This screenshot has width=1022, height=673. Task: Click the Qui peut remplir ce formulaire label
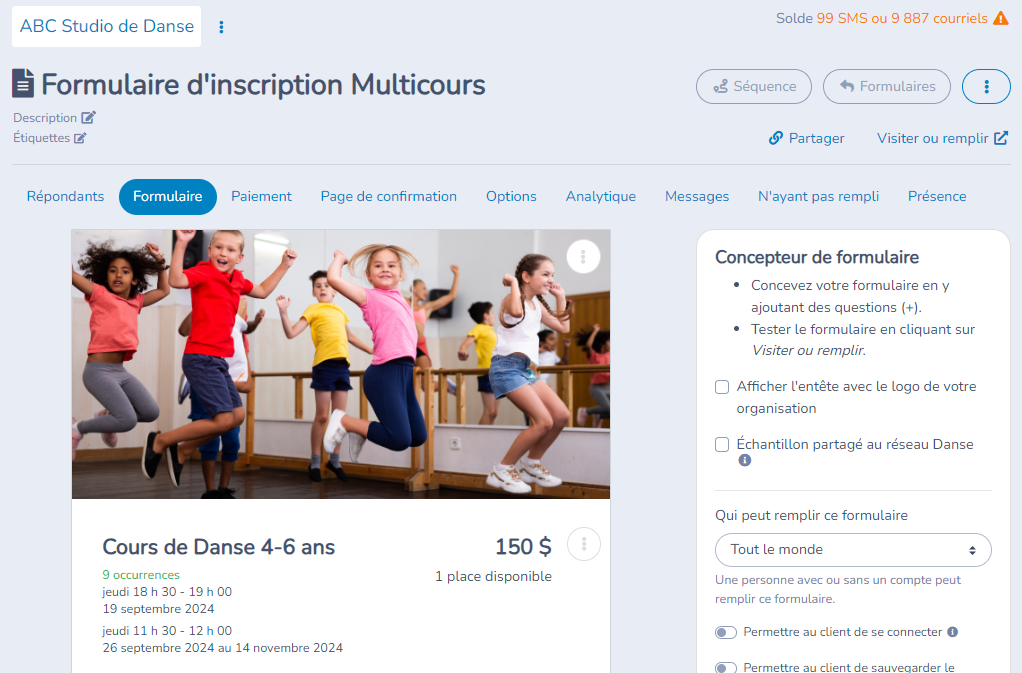tap(811, 515)
